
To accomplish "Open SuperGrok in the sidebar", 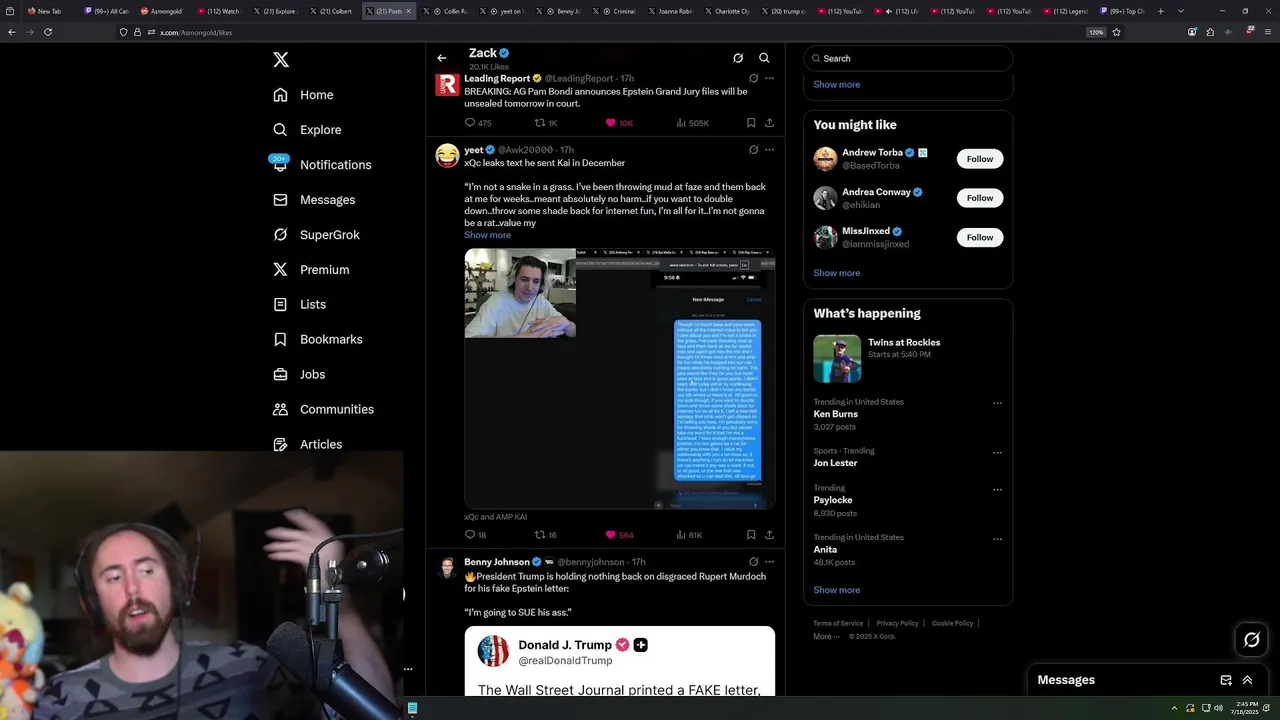I will click(x=316, y=235).
